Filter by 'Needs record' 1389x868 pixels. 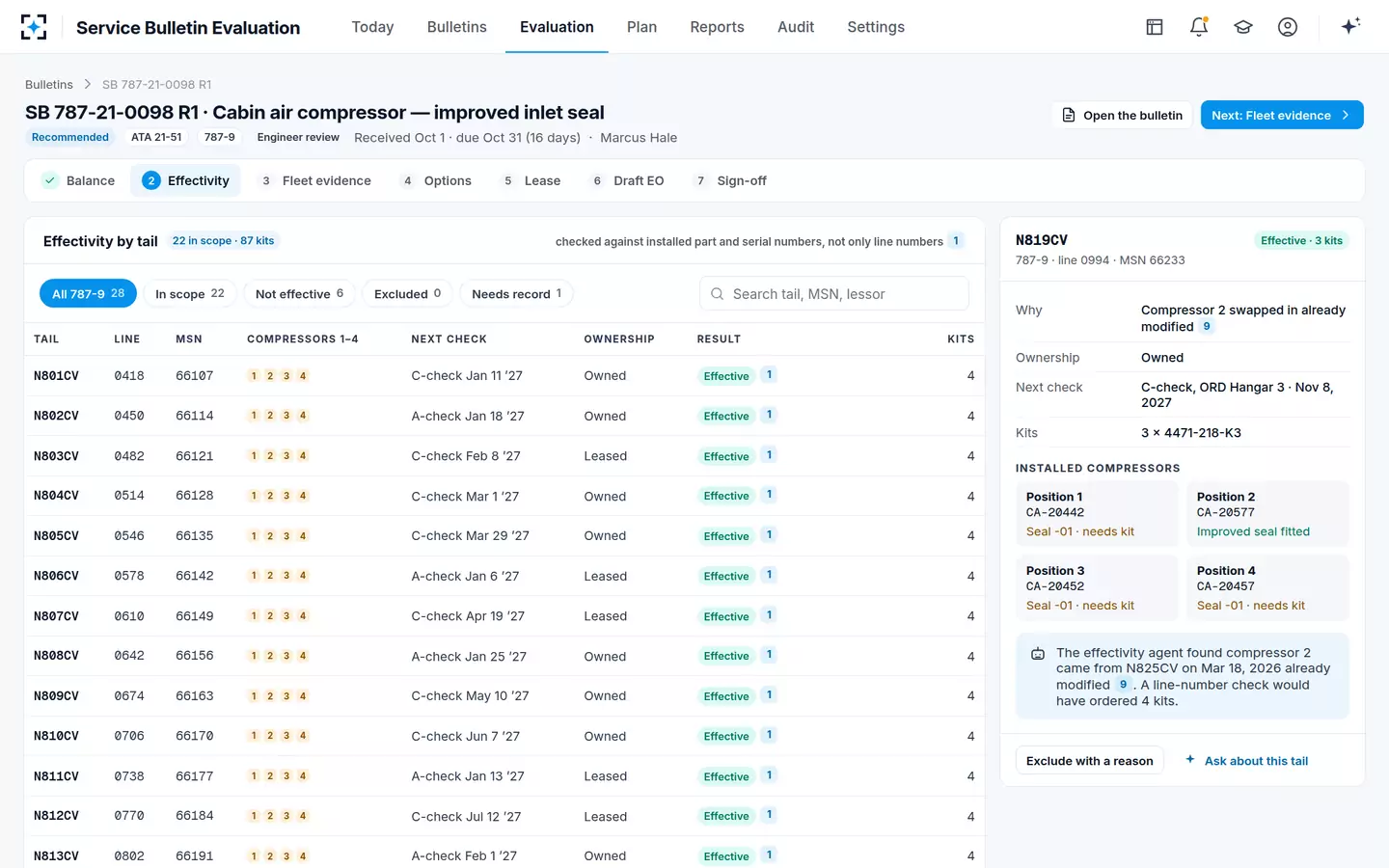pyautogui.click(x=516, y=293)
